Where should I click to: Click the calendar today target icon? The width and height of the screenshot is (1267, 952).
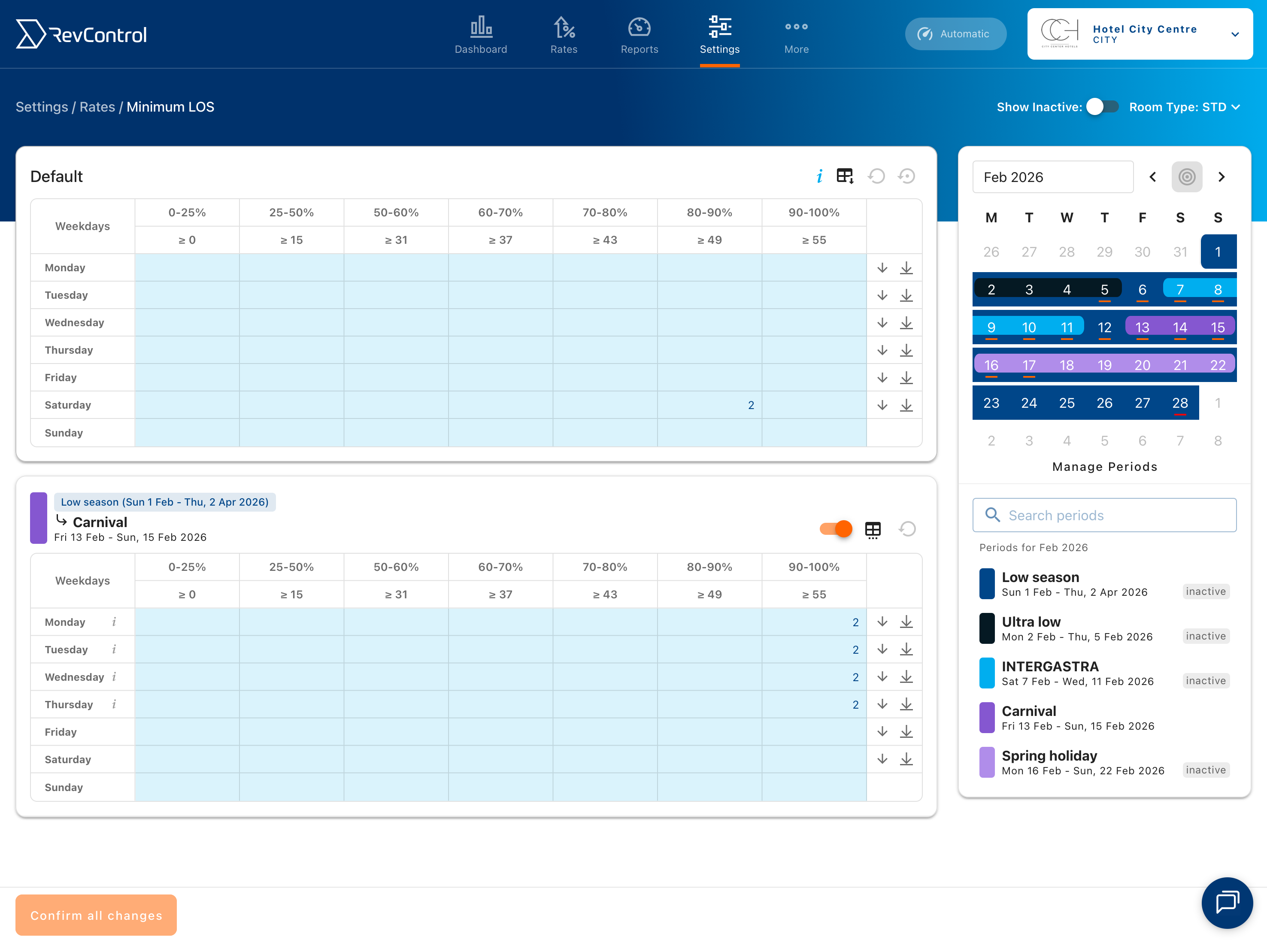click(1186, 177)
